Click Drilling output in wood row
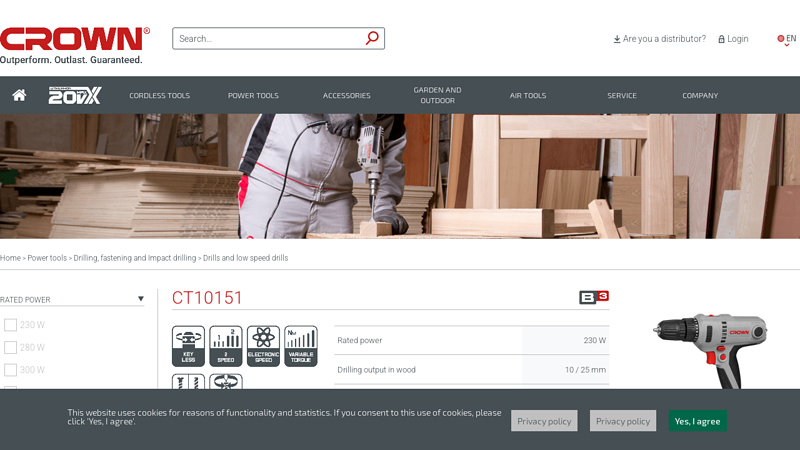800x450 pixels. pyautogui.click(x=471, y=369)
